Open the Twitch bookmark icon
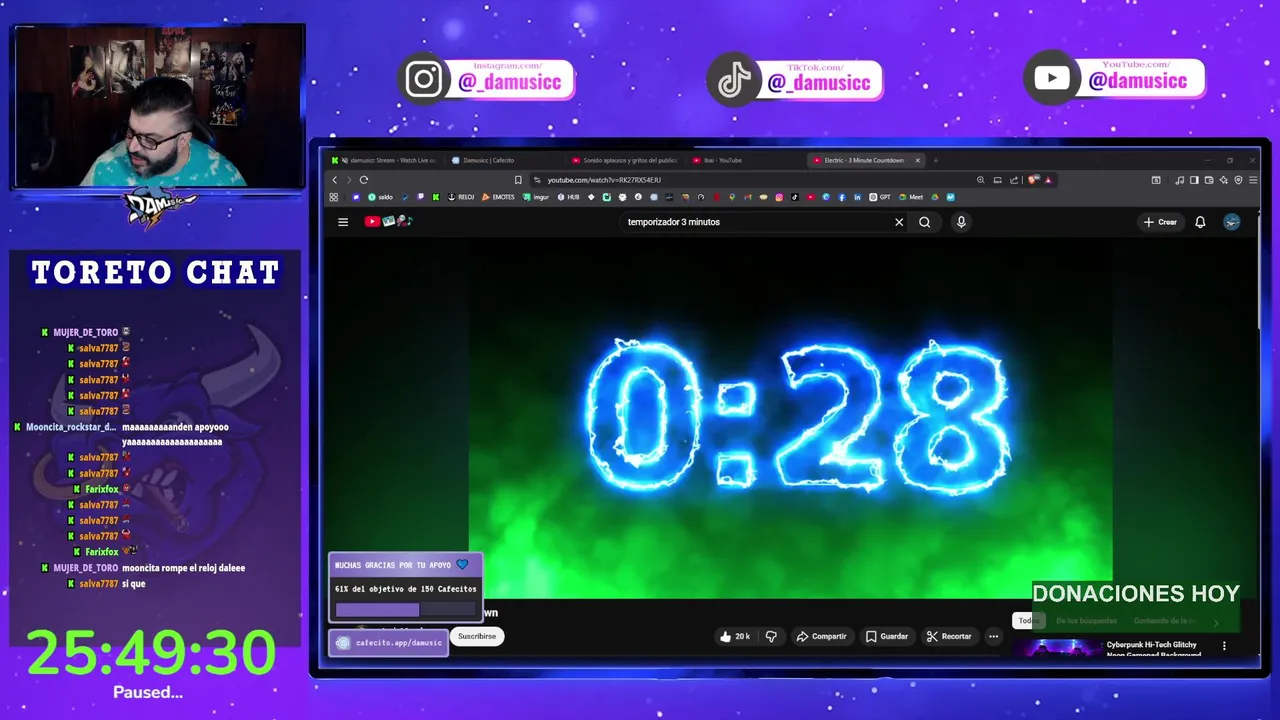The width and height of the screenshot is (1280, 720). coord(420,197)
